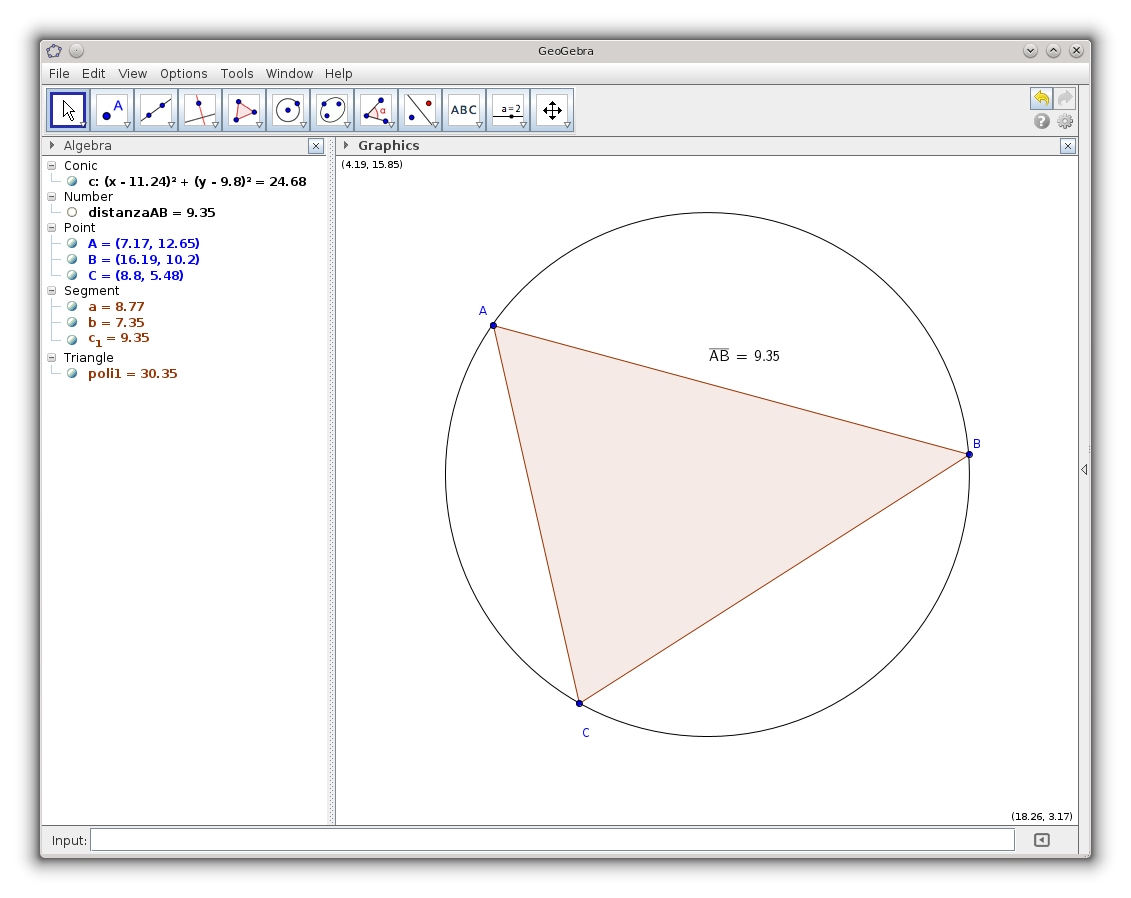Select the Insert Text tool
This screenshot has width=1131, height=898.
point(463,109)
